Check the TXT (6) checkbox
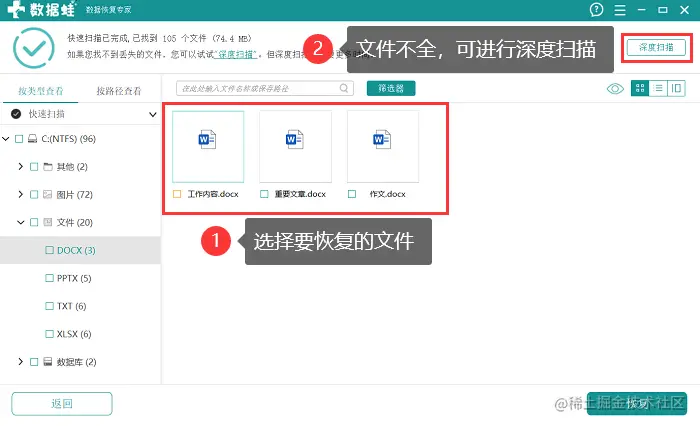 (x=49, y=306)
